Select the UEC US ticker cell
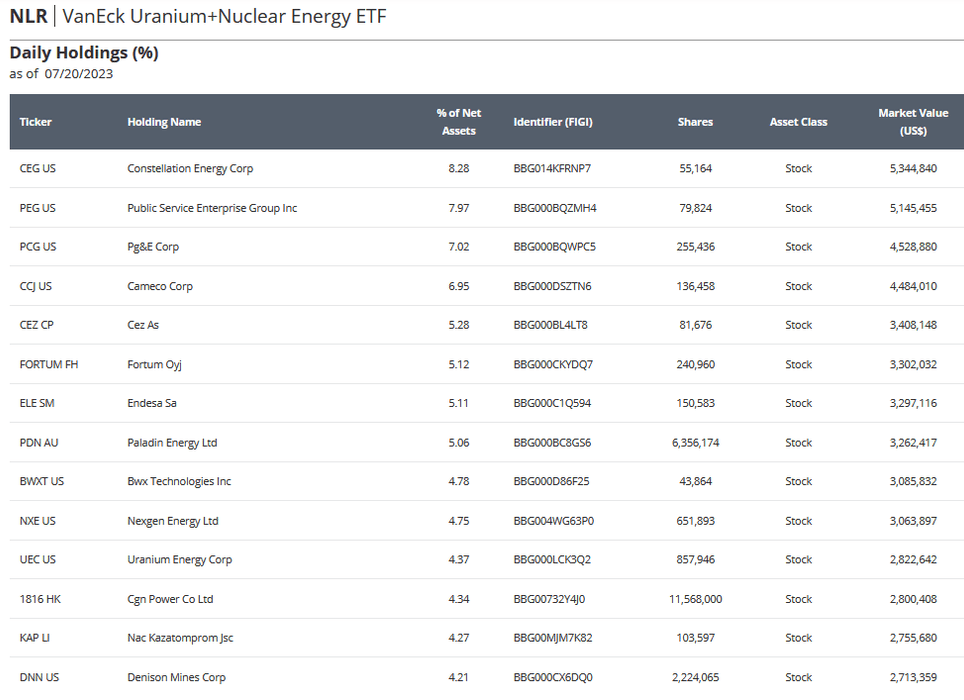This screenshot has width=964, height=700. coord(38,559)
